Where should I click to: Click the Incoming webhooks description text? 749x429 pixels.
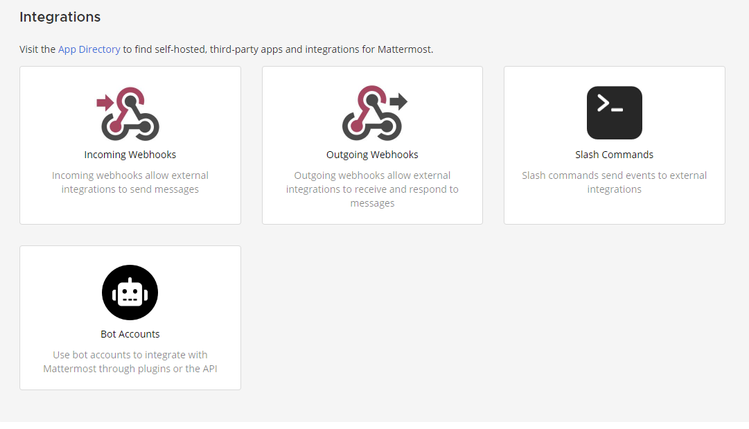[x=130, y=182]
